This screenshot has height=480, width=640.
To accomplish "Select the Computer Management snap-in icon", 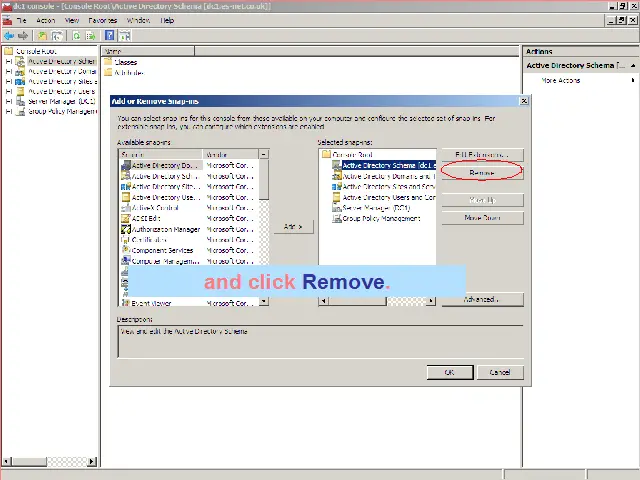I will tap(126, 260).
